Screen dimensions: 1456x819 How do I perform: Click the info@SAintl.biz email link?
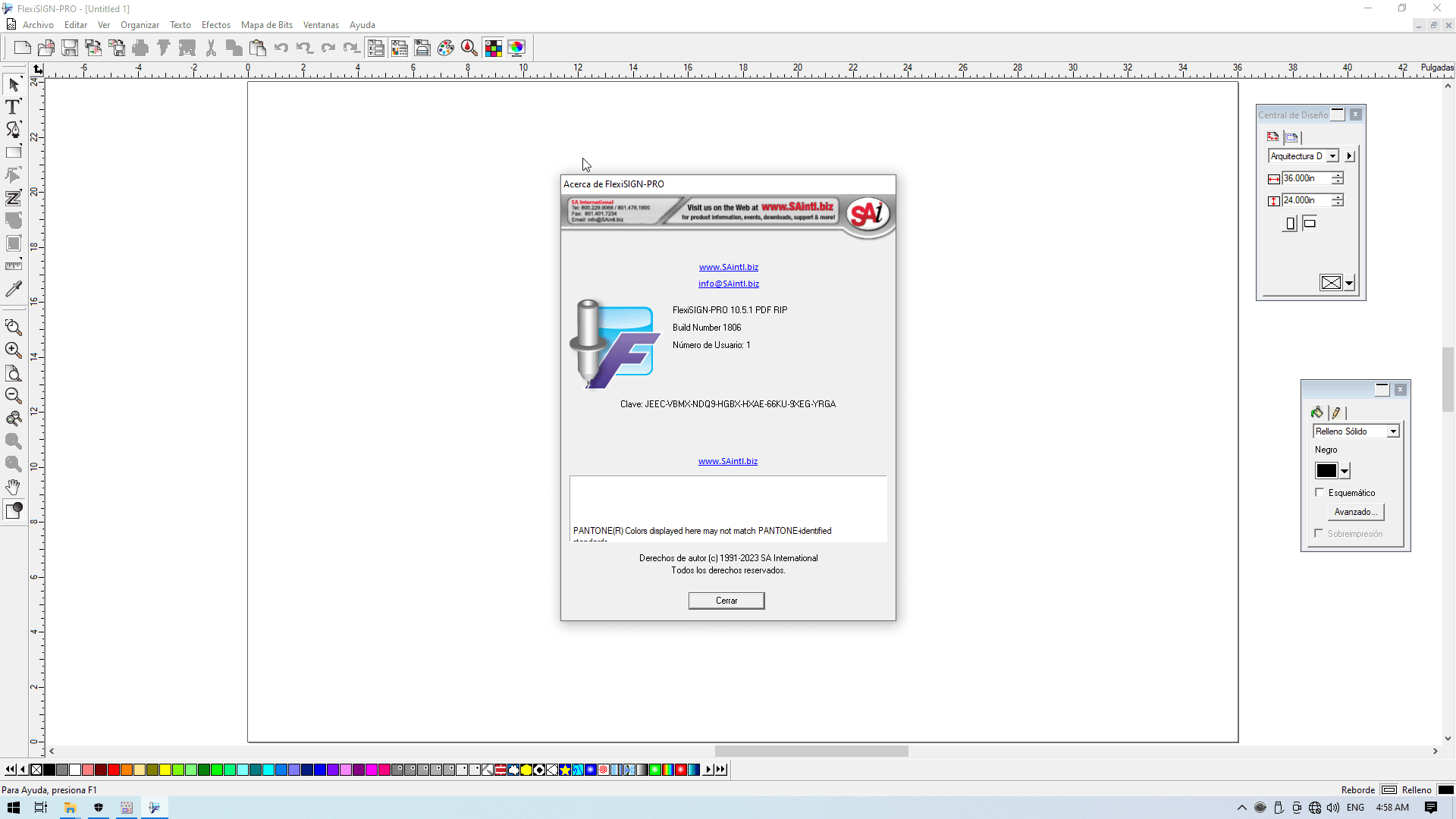coord(728,284)
